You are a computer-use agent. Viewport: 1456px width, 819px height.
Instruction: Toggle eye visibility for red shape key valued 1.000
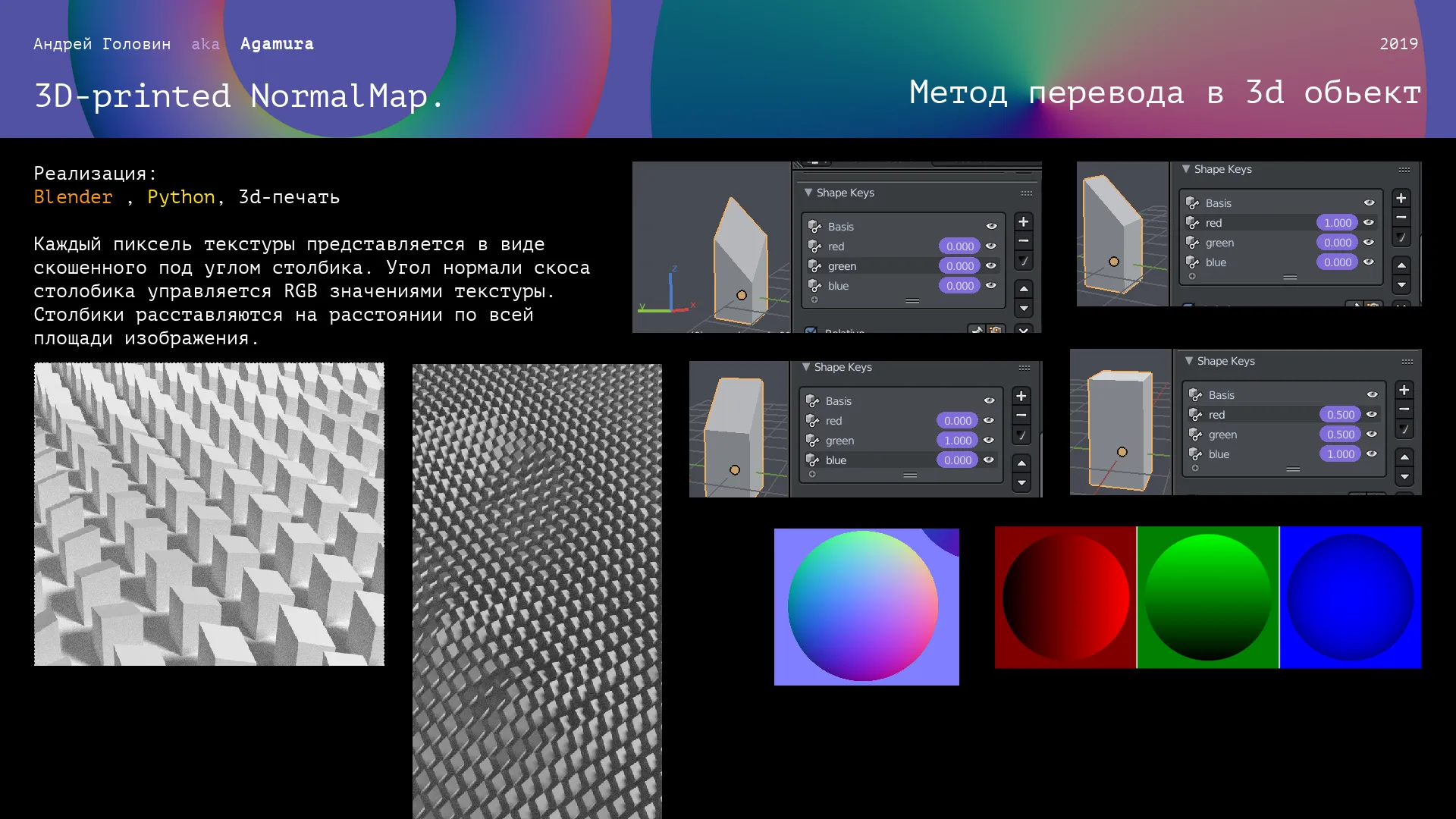pos(1369,223)
